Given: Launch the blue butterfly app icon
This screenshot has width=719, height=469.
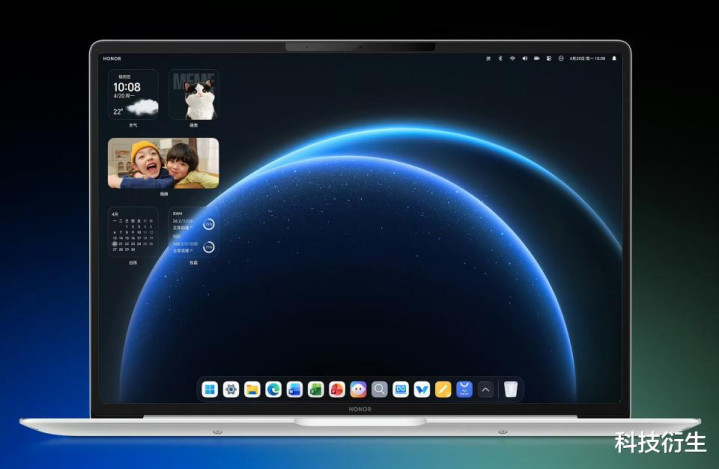Looking at the screenshot, I should 422,390.
